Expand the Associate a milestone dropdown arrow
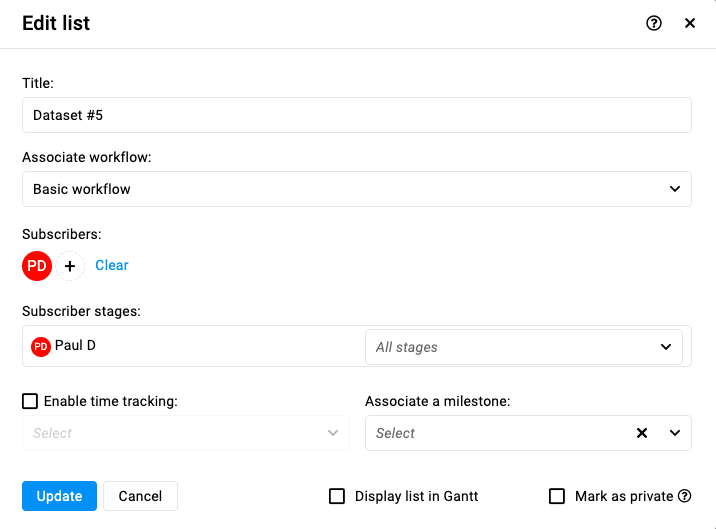 [x=674, y=433]
